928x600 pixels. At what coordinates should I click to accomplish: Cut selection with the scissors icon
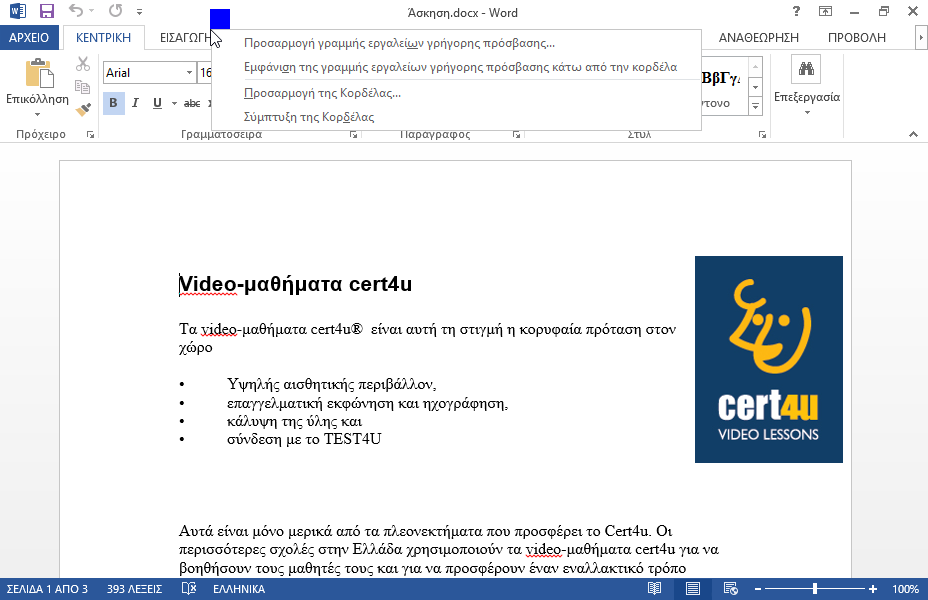83,64
